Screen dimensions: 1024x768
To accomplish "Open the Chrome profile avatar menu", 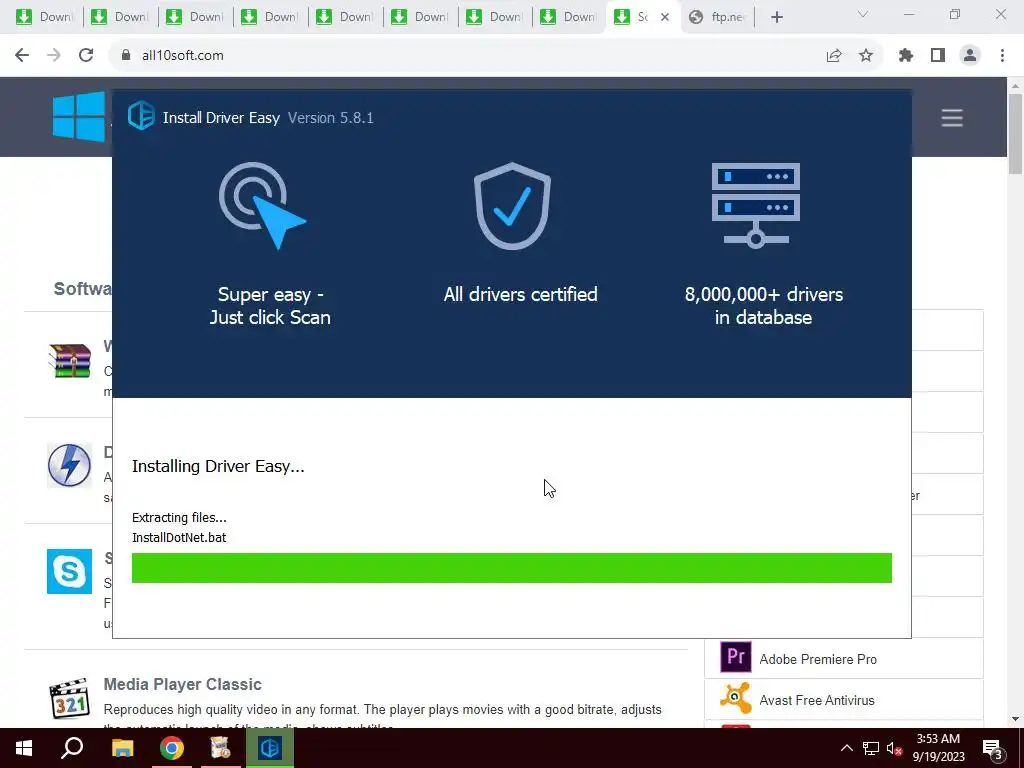I will coord(970,56).
